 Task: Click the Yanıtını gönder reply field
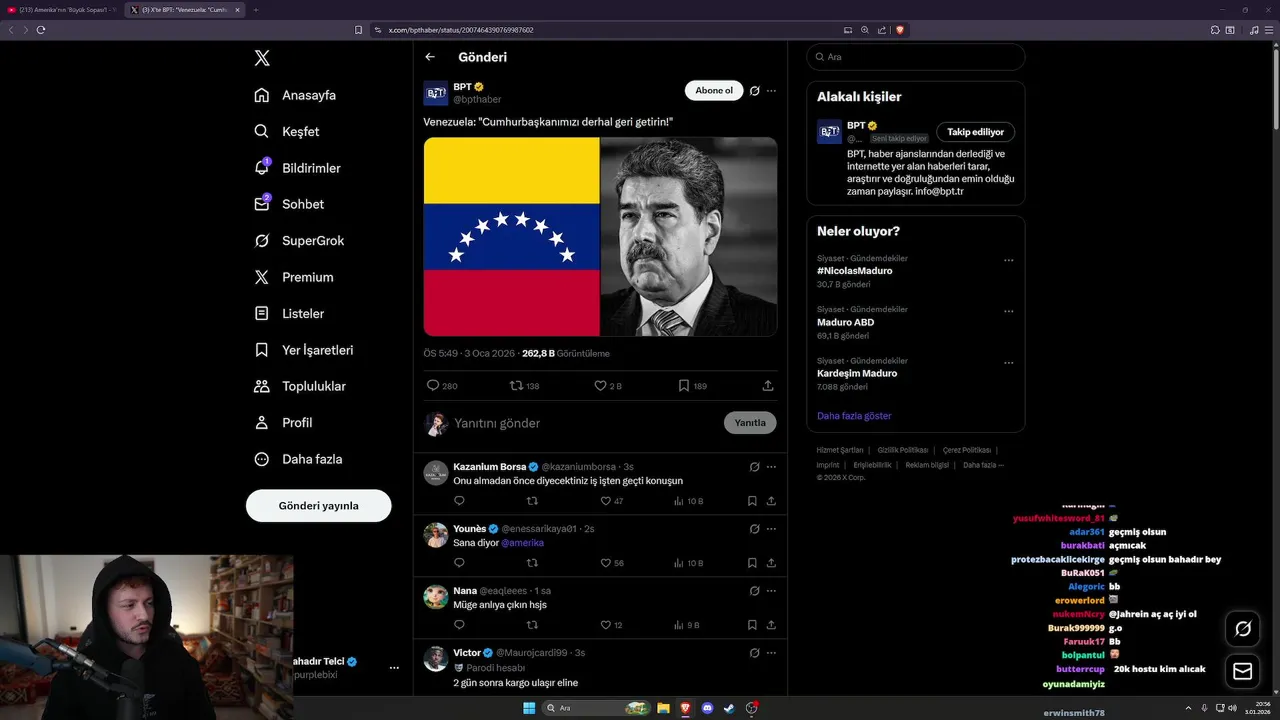pyautogui.click(x=585, y=423)
